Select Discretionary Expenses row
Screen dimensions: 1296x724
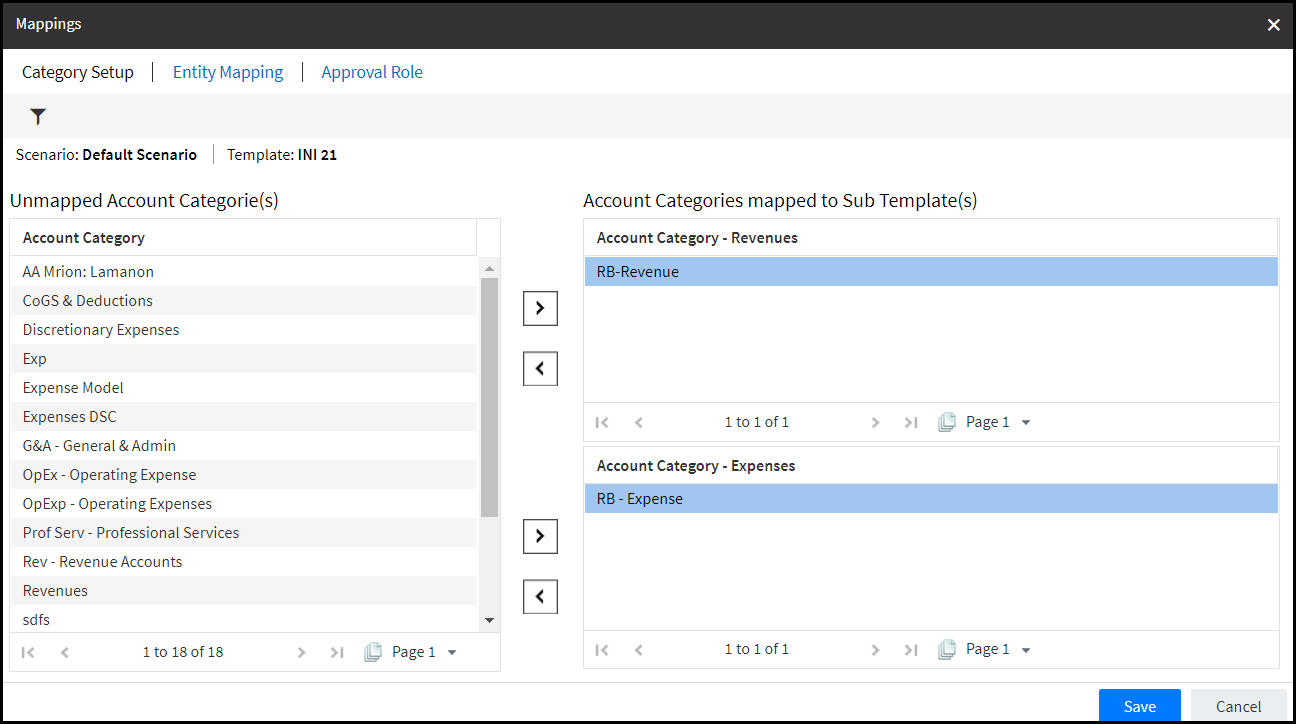click(x=244, y=330)
